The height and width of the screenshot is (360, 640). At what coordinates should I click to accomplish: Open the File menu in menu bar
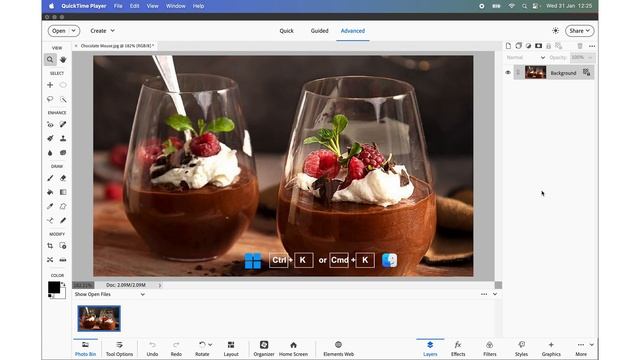coord(118,6)
